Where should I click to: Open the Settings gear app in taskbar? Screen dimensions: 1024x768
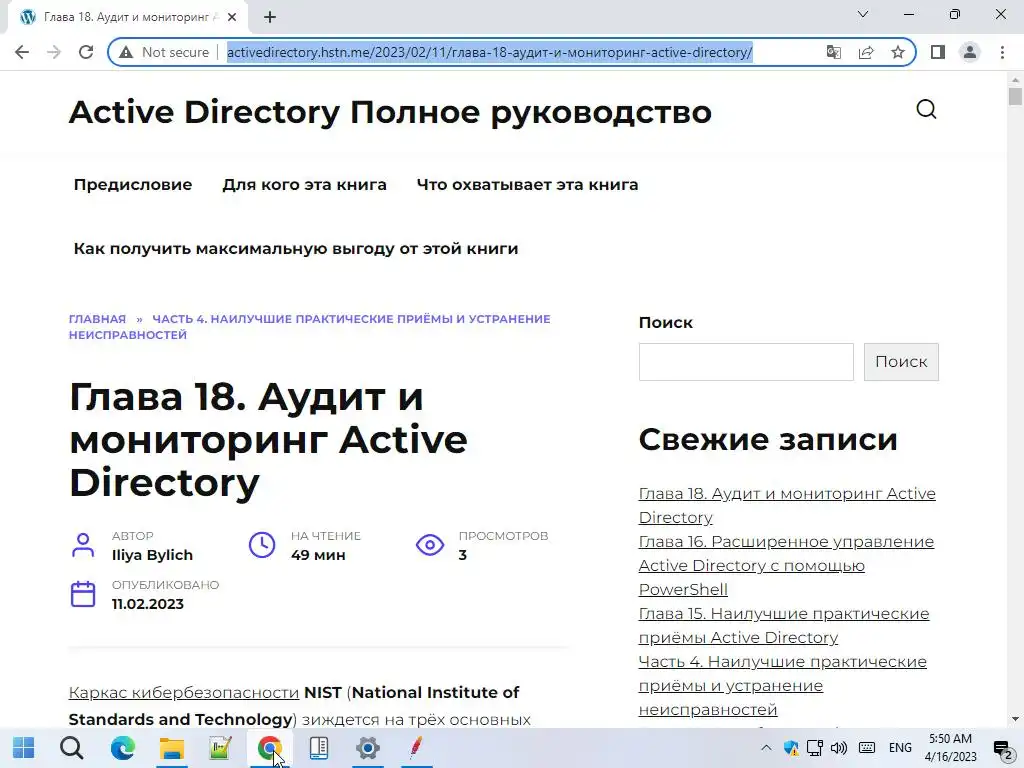click(368, 748)
